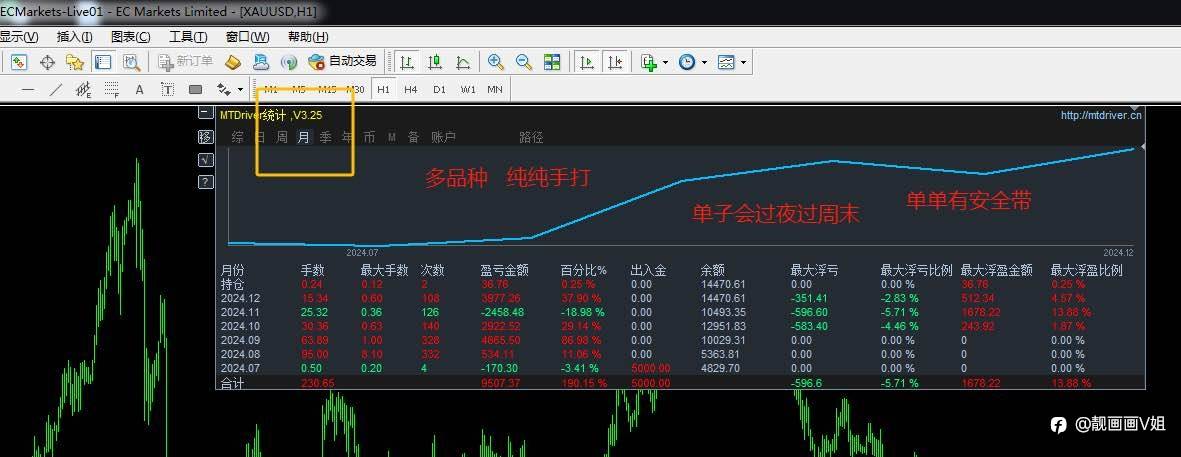This screenshot has height=457, width=1181.
Task: Select the gray rectangle shape tool
Action: coord(195,90)
